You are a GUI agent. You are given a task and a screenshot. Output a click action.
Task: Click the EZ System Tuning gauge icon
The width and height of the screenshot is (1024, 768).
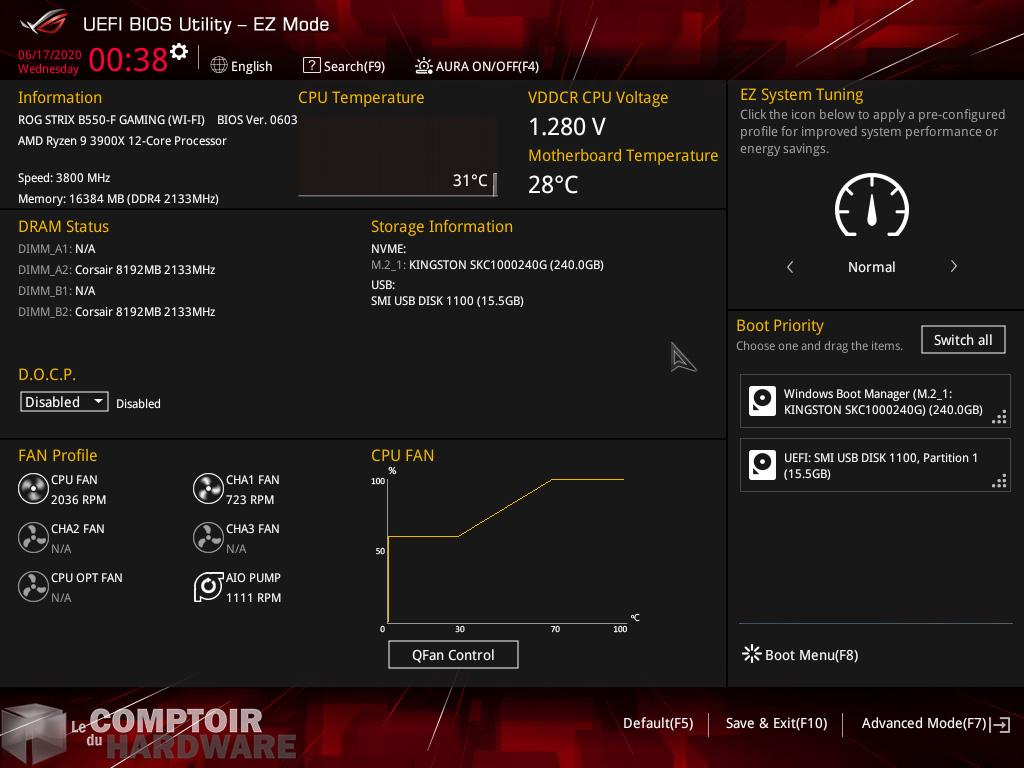[x=871, y=206]
